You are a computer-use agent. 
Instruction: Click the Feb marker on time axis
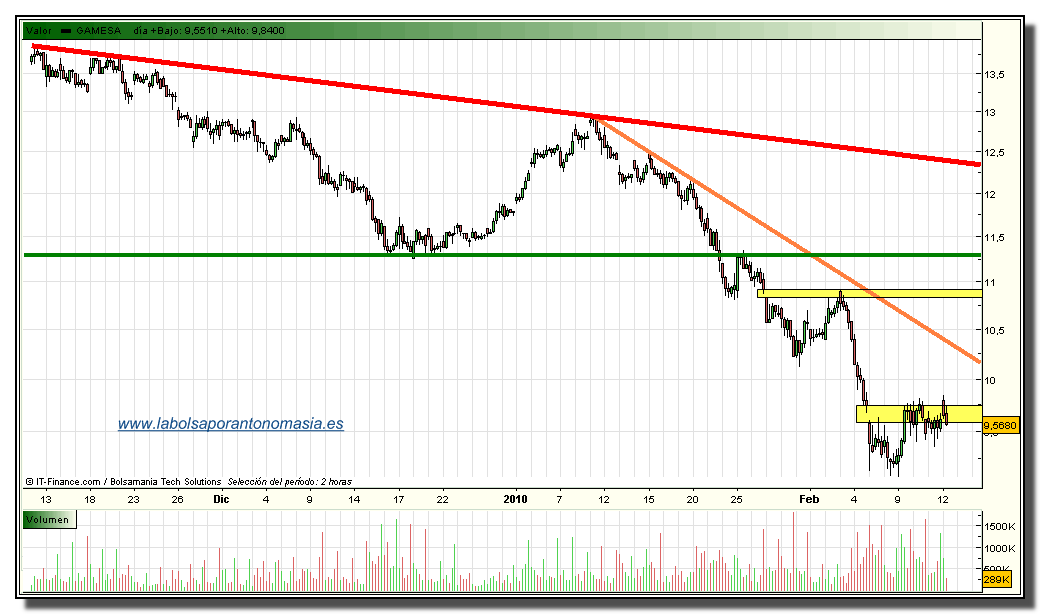(x=809, y=498)
